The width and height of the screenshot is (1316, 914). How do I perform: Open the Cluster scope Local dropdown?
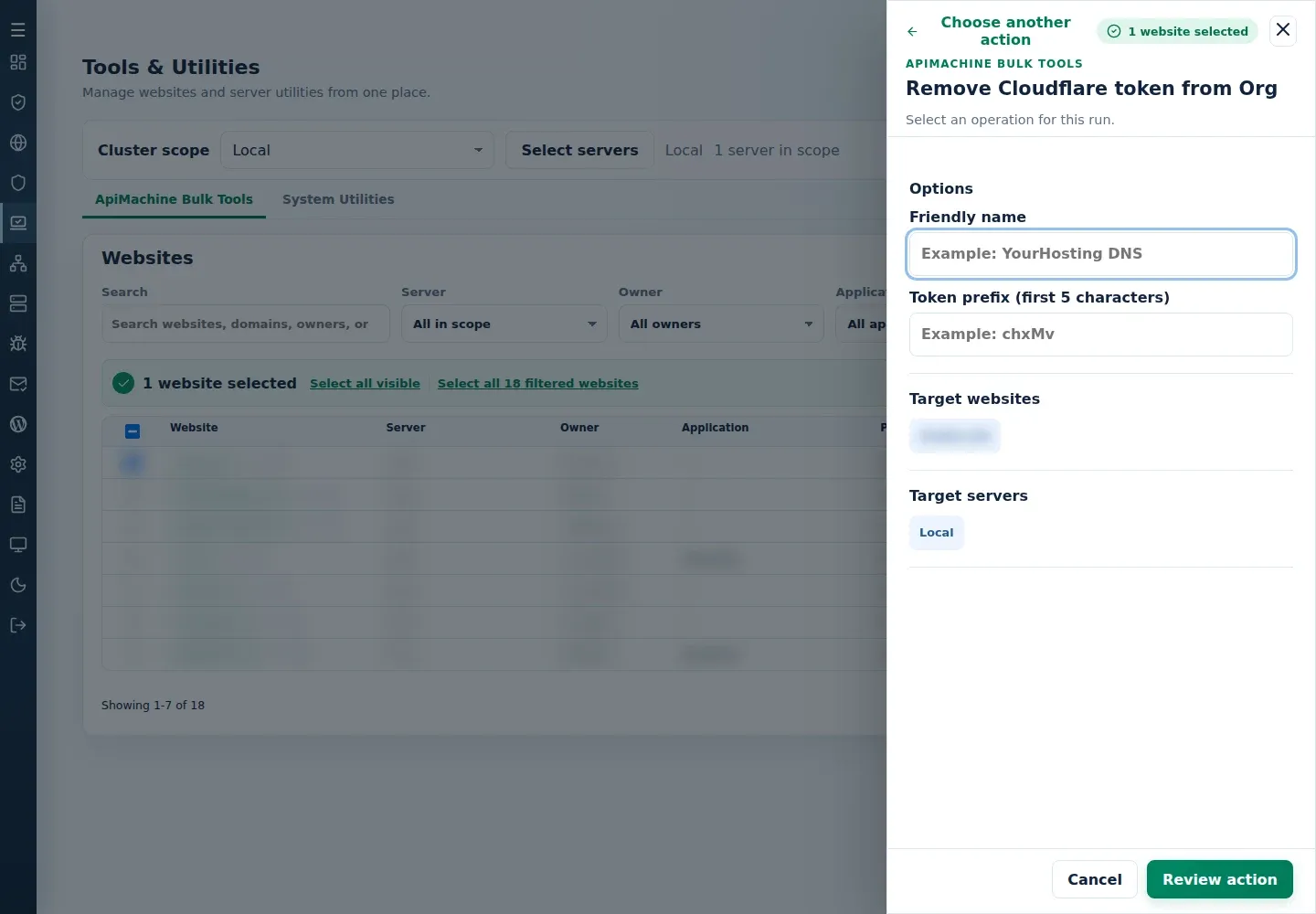356,150
